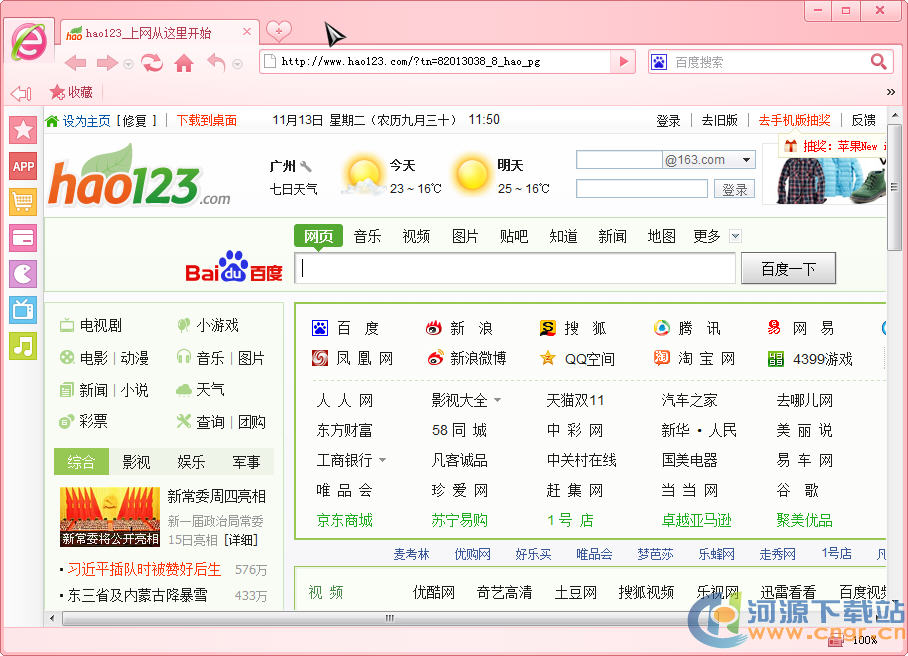Open the 淘宝网 link

click(x=706, y=358)
